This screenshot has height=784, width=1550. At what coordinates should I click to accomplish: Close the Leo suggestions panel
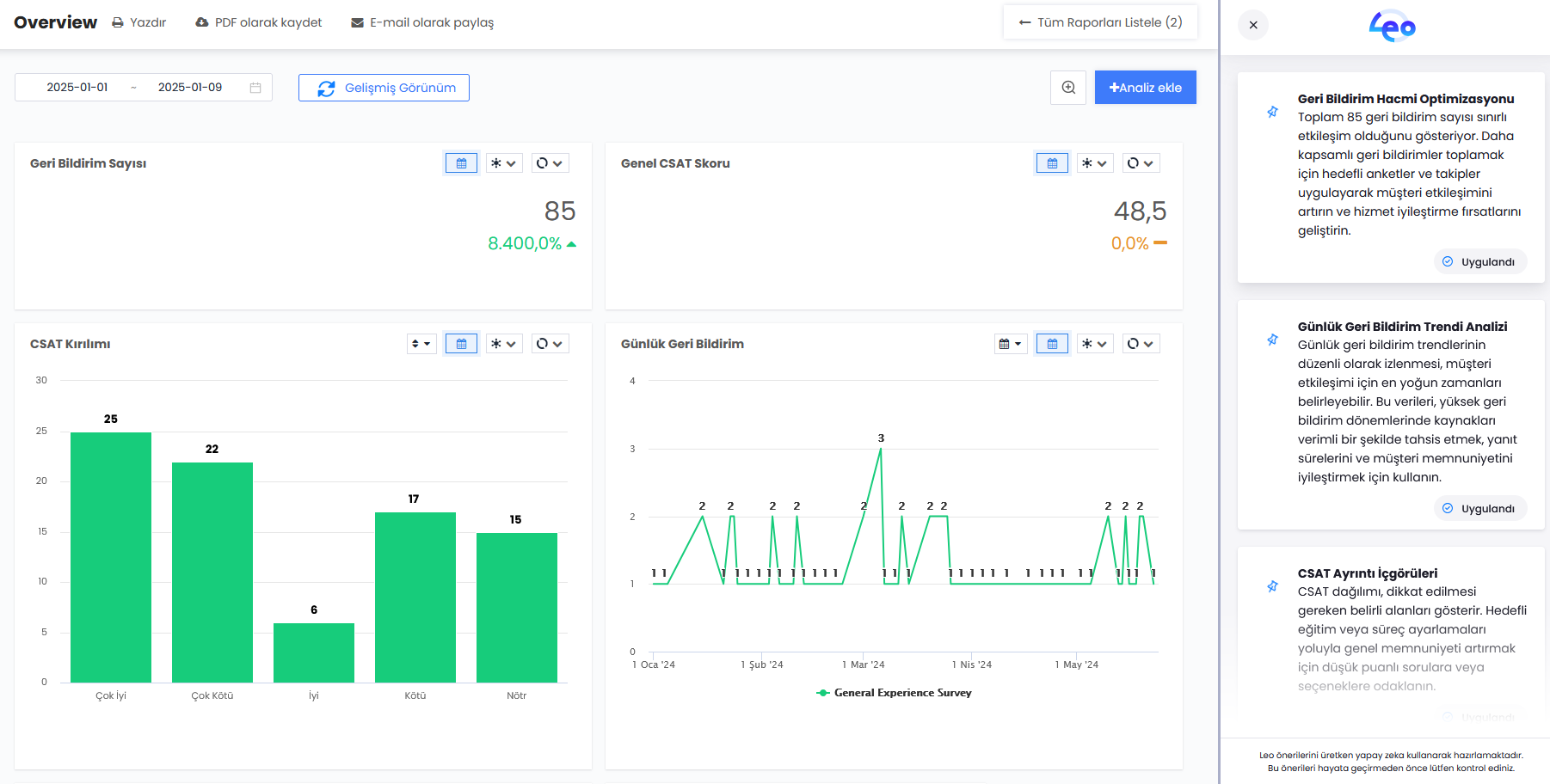click(1253, 25)
